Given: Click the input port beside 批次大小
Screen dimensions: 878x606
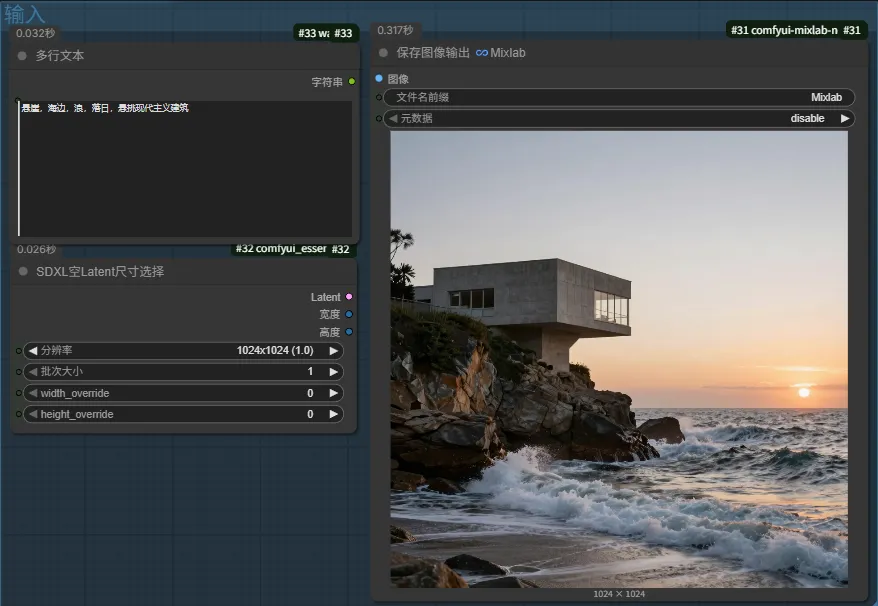Looking at the screenshot, I should (19, 372).
